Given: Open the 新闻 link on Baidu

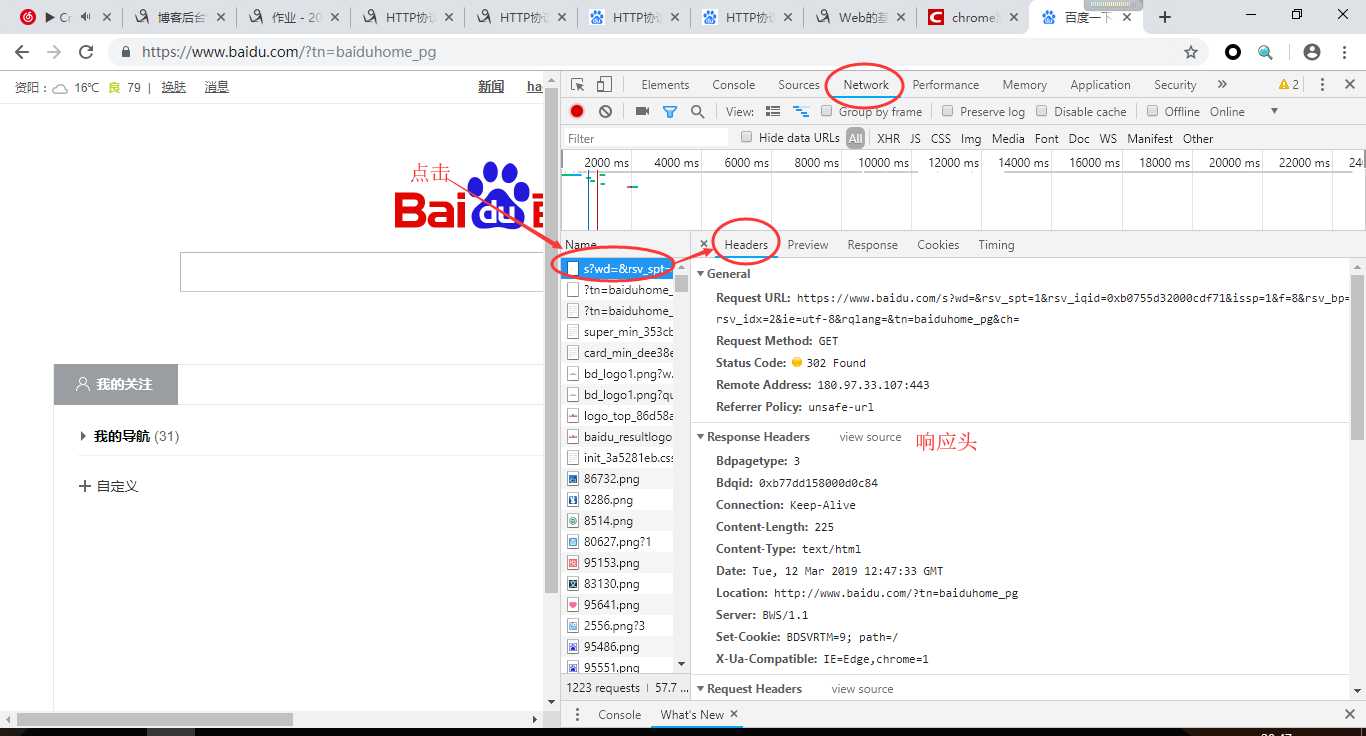Looking at the screenshot, I should pyautogui.click(x=491, y=87).
